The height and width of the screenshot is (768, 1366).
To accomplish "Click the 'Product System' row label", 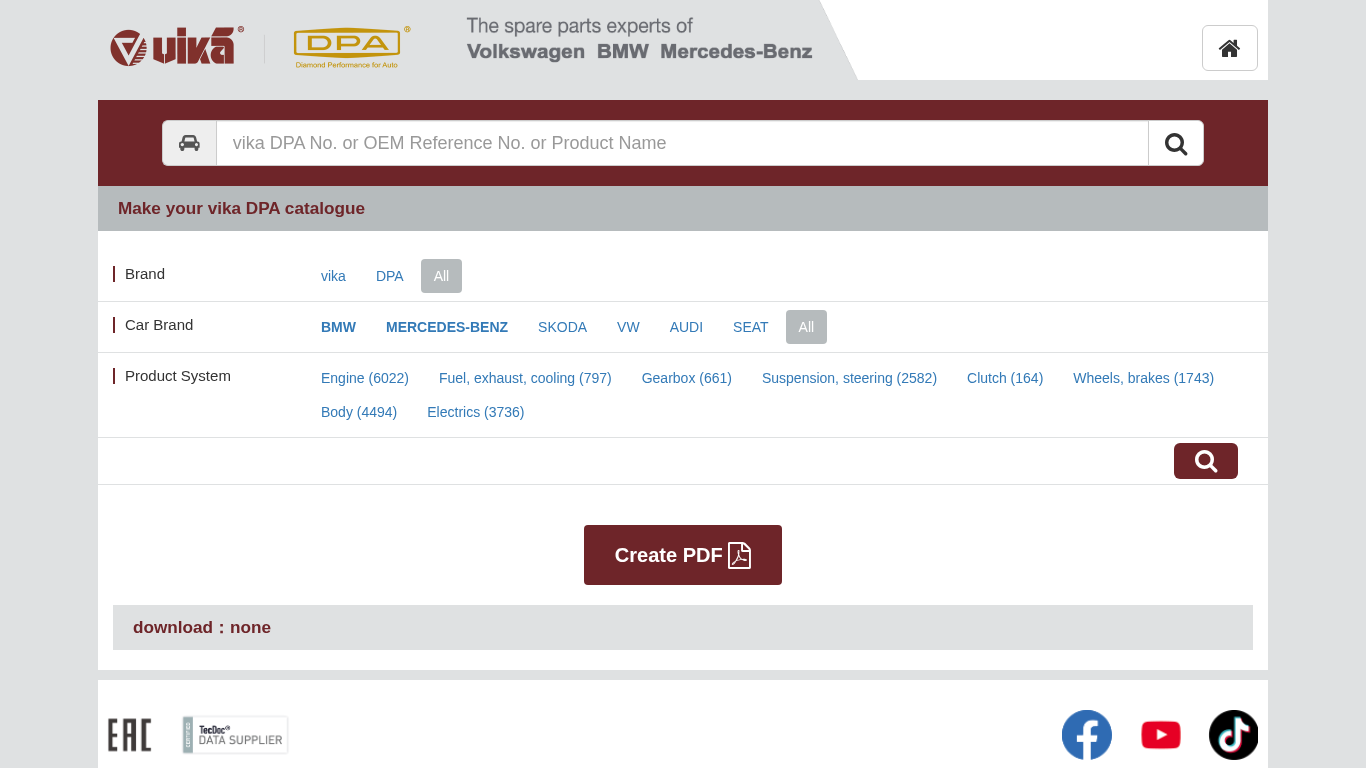I will click(178, 376).
